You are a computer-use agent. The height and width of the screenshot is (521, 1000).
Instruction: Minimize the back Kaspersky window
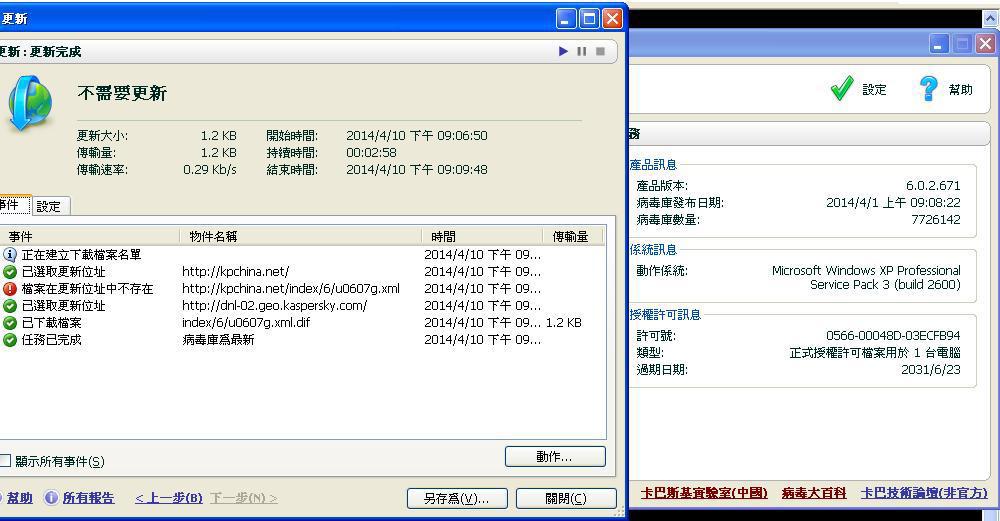(938, 44)
